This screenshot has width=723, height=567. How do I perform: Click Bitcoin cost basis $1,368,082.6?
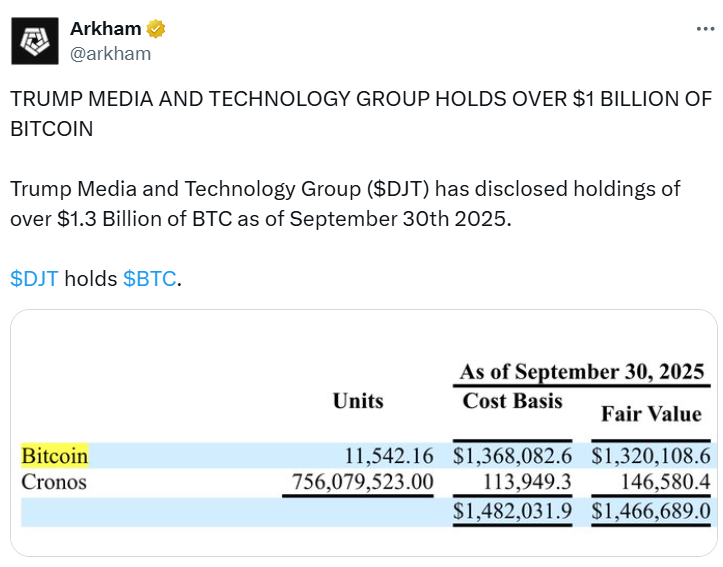pos(512,456)
